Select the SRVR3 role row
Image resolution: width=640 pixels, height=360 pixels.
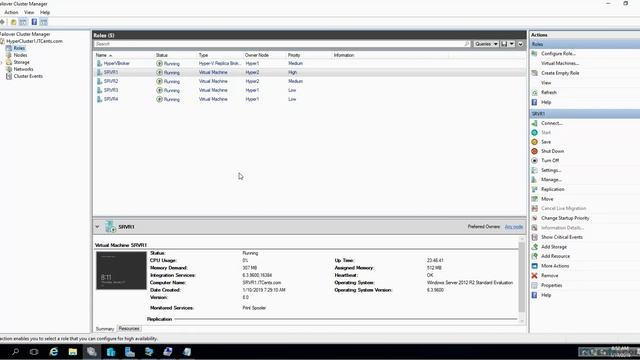click(x=309, y=90)
